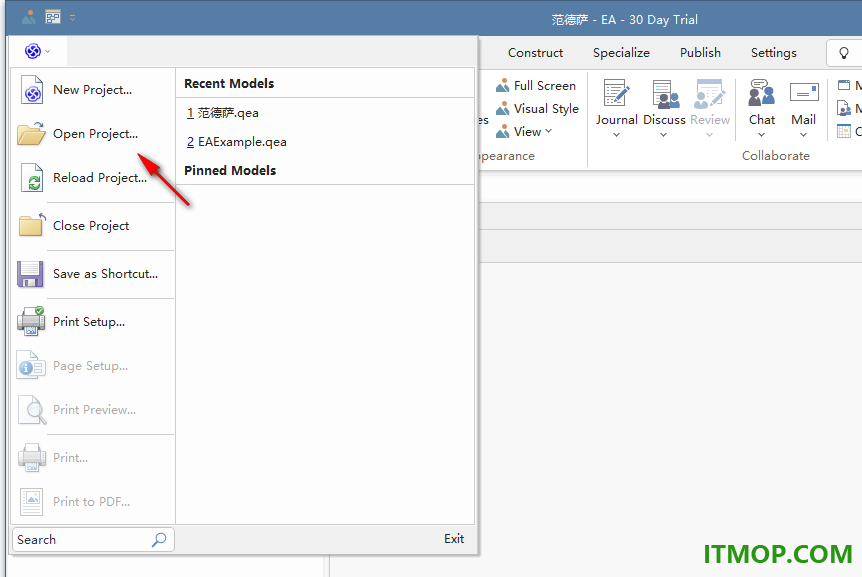The width and height of the screenshot is (862, 577).
Task: Click the workspace layout icon in title bar
Action: pyautogui.click(x=53, y=18)
